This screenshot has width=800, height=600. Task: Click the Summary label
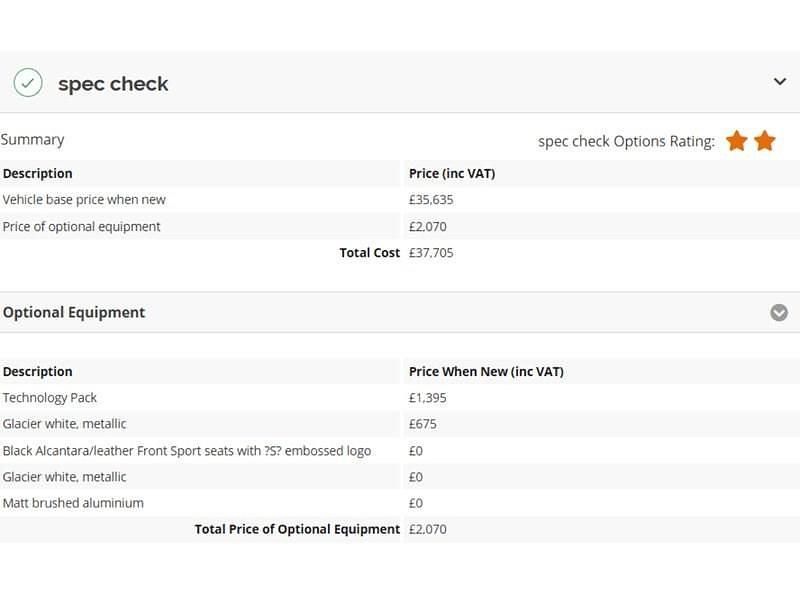coord(32,140)
